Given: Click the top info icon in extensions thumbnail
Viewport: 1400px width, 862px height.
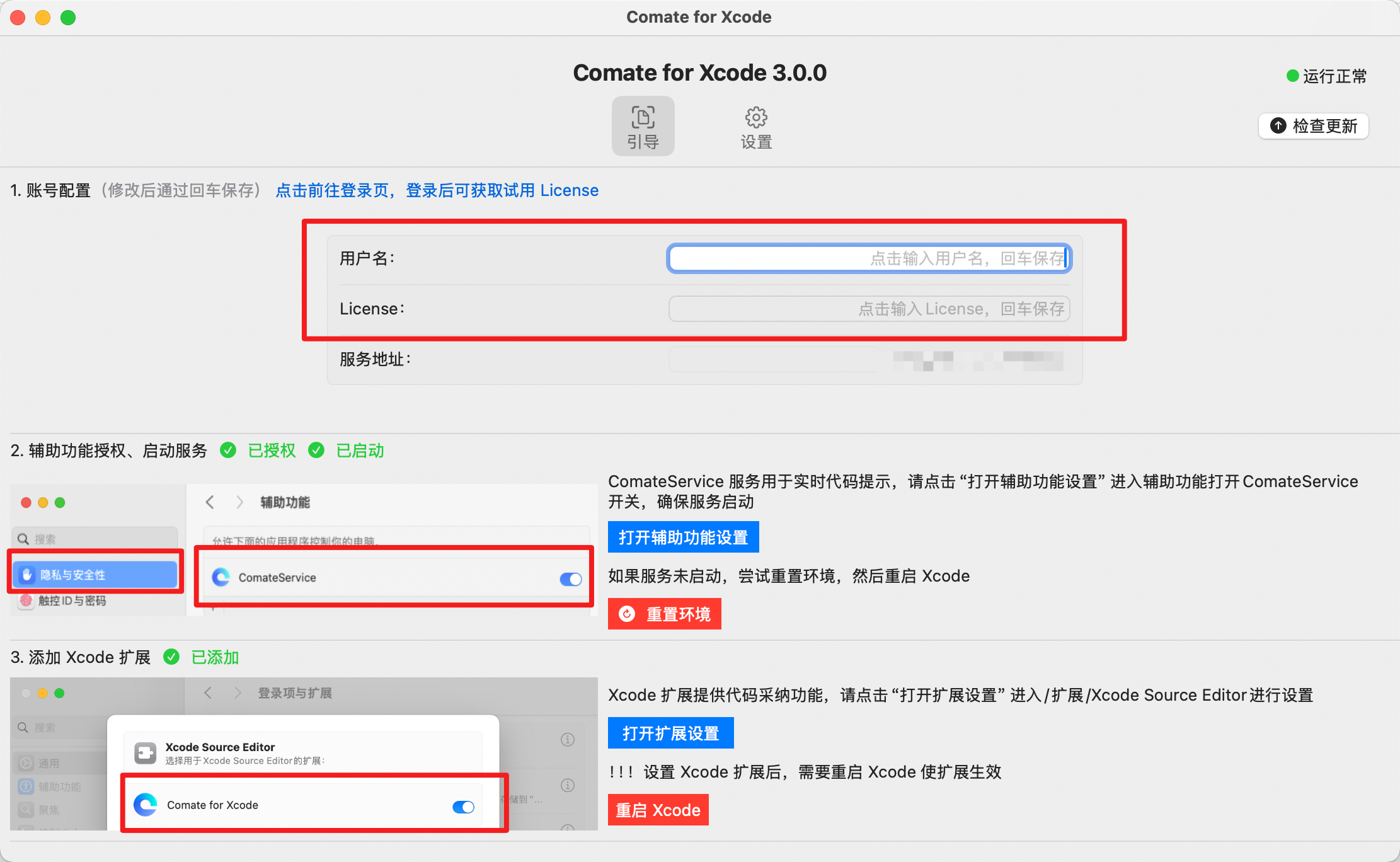Looking at the screenshot, I should click(x=568, y=739).
